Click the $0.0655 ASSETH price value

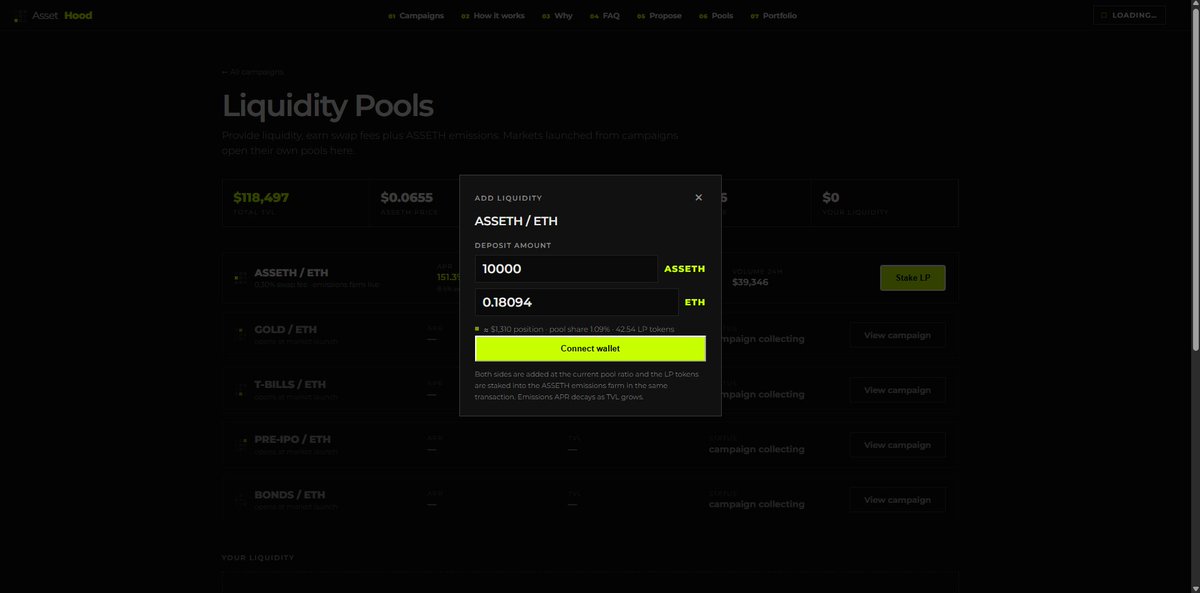pyautogui.click(x=407, y=197)
